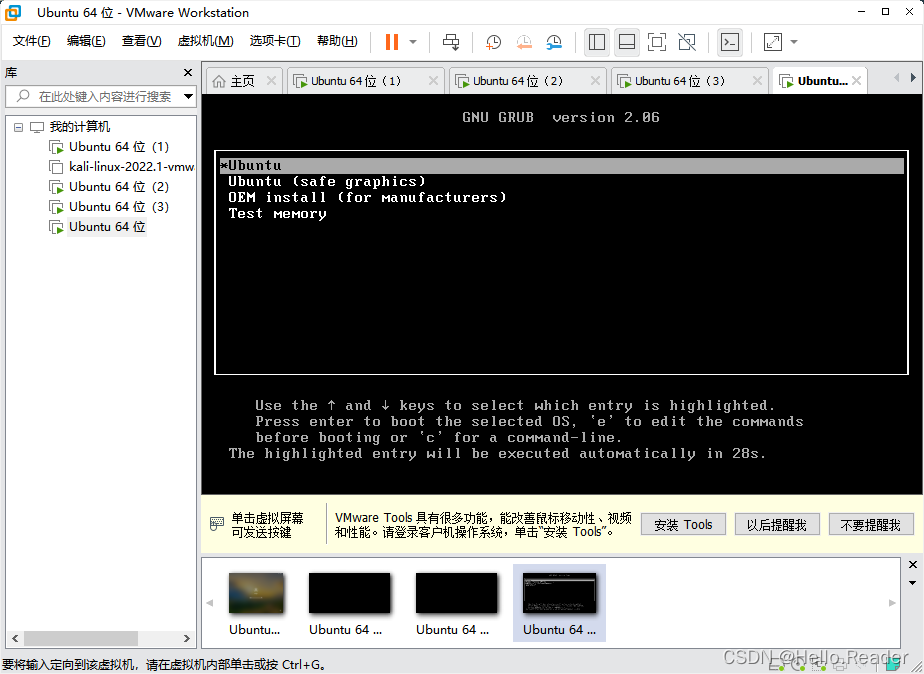This screenshot has width=924, height=674.
Task: Open the thumbnail bar options dropdown
Action: coord(913,583)
